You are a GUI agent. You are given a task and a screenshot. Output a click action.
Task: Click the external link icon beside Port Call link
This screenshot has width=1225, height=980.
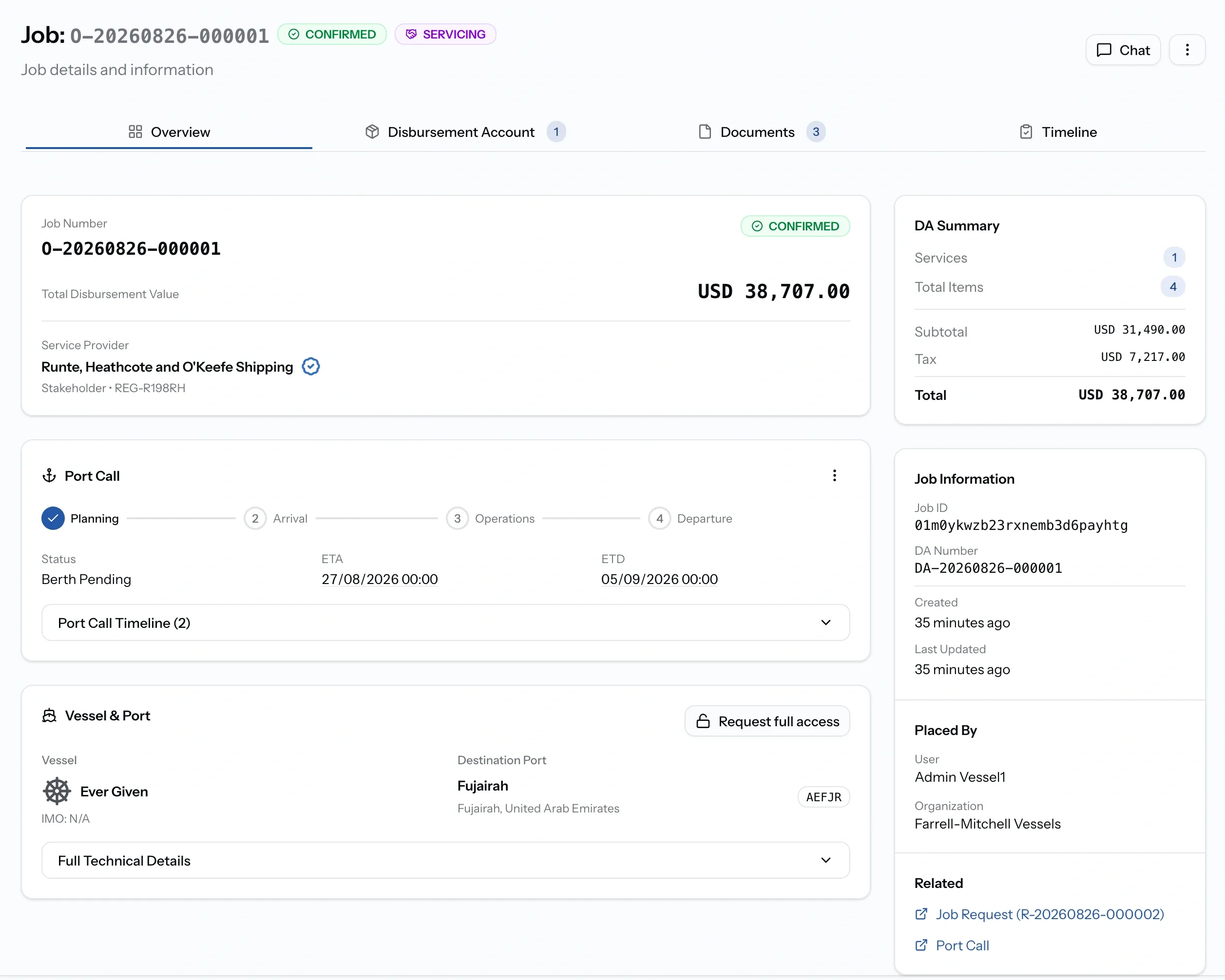coord(921,945)
